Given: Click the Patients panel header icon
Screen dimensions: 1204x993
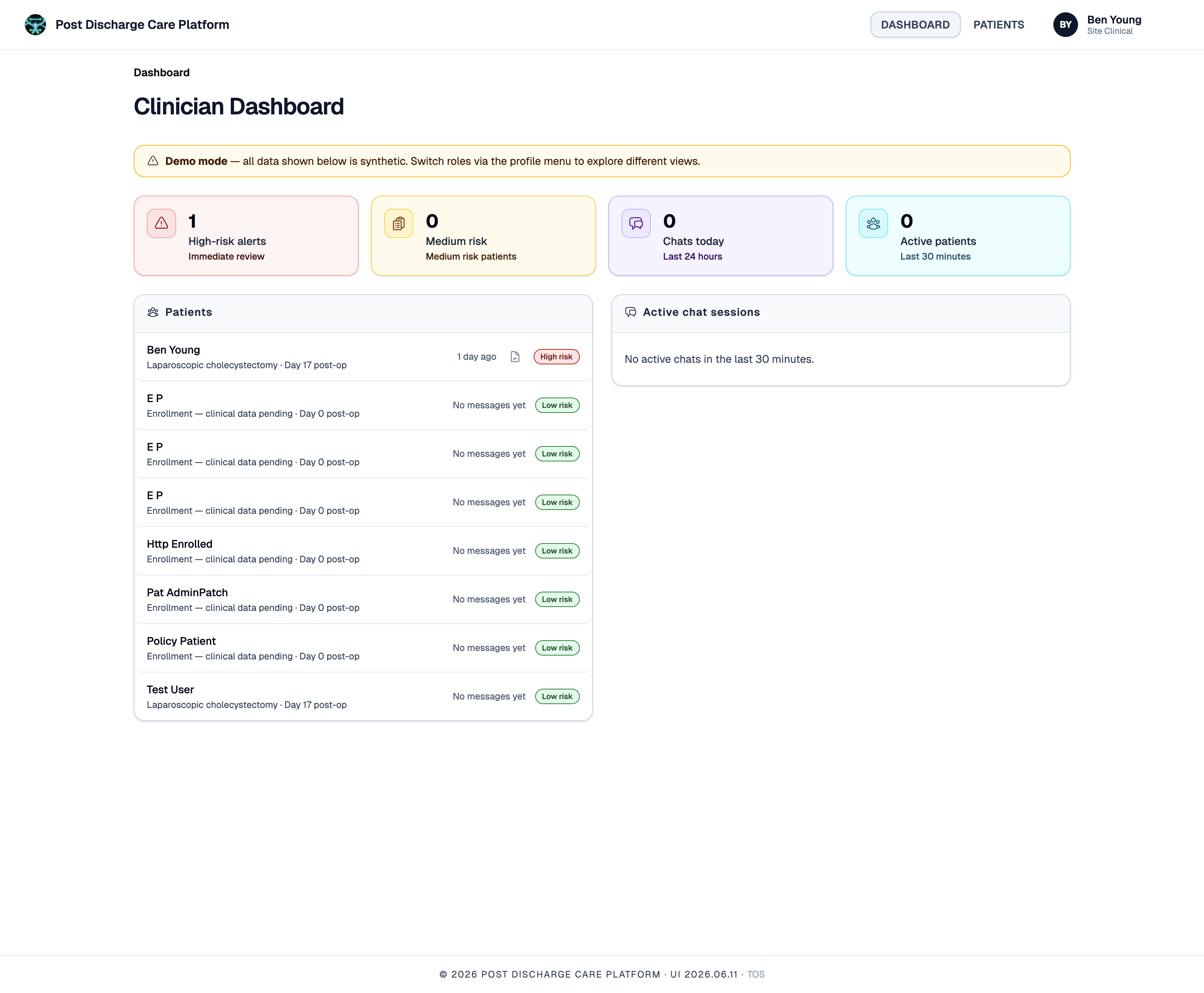Looking at the screenshot, I should [x=153, y=312].
